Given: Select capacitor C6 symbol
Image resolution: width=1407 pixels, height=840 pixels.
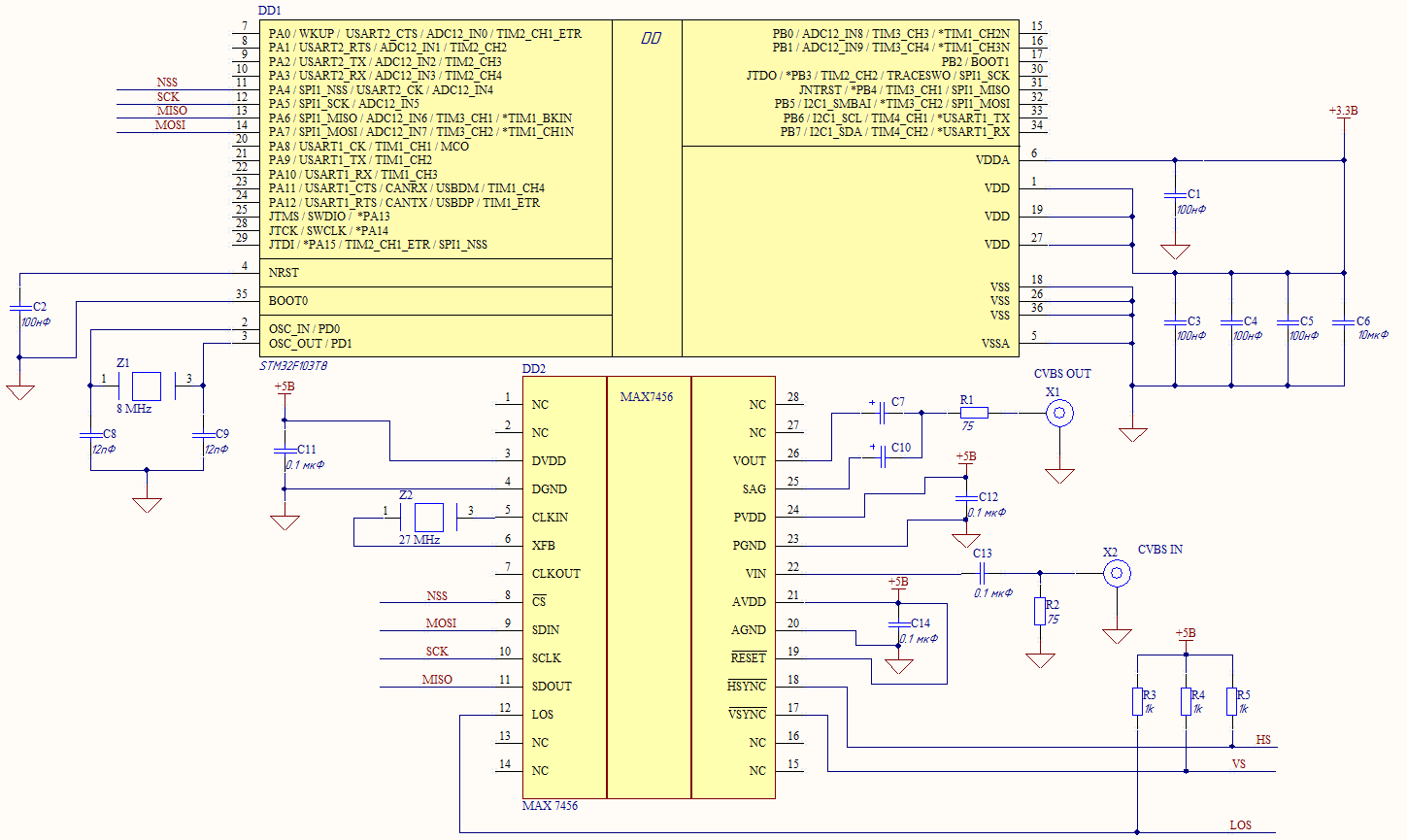Looking at the screenshot, I should 1344,321.
